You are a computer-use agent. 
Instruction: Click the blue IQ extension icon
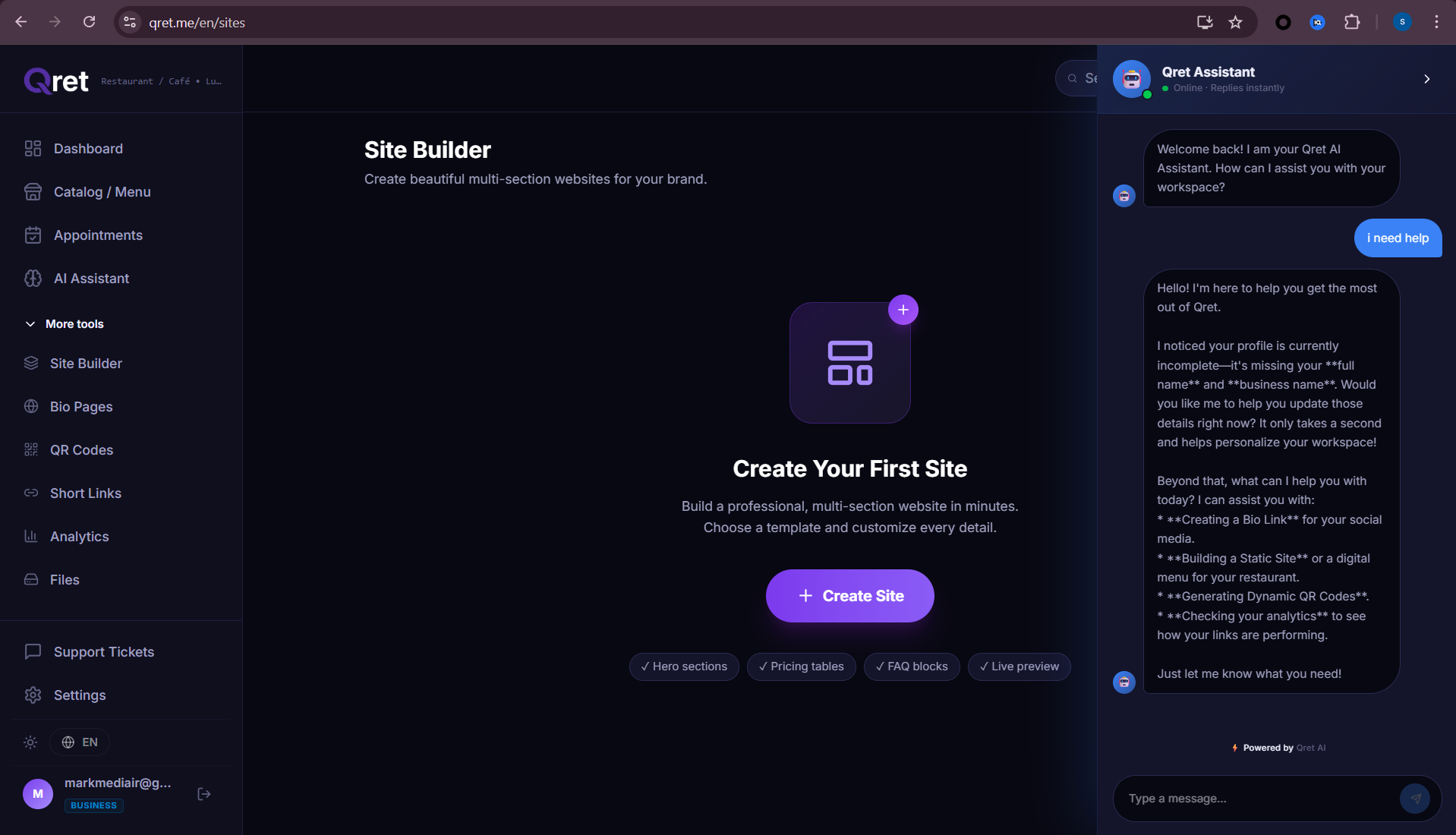tap(1318, 22)
